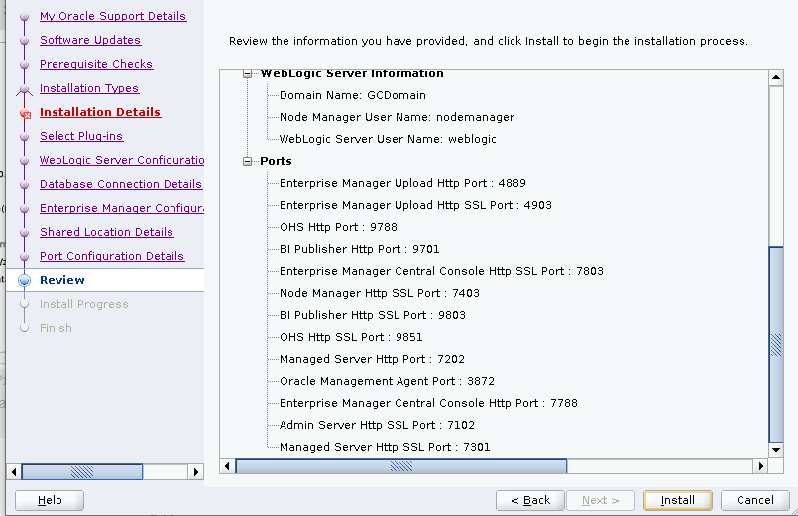Cancel the installation wizard

point(755,500)
